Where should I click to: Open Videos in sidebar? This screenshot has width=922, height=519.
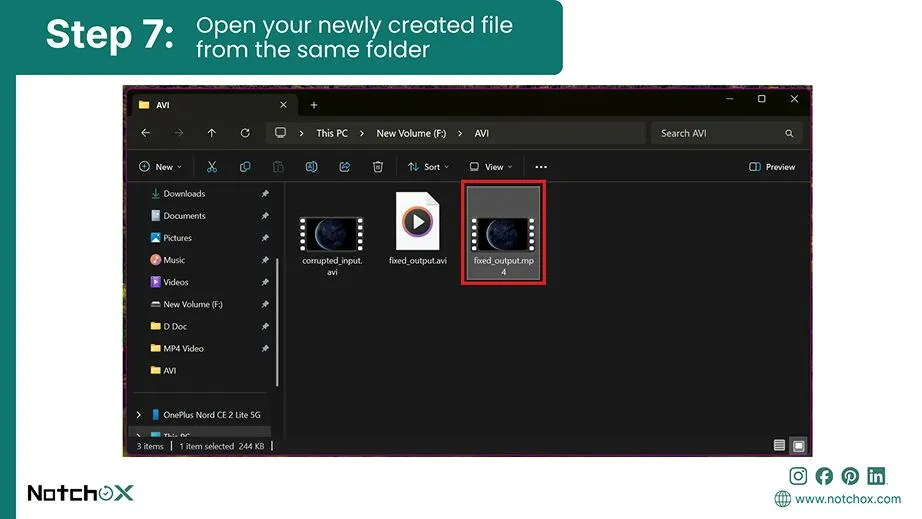click(x=169, y=282)
